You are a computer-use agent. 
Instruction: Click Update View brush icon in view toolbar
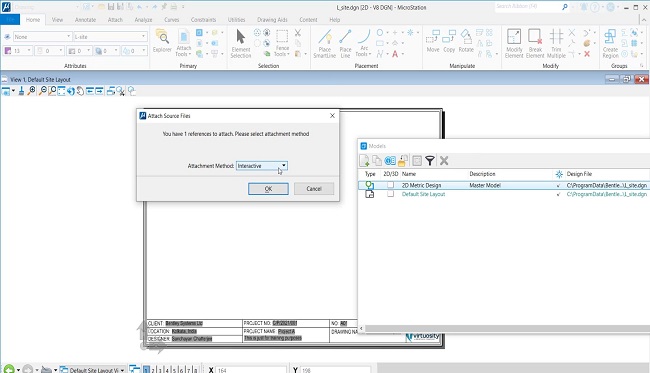21,91
